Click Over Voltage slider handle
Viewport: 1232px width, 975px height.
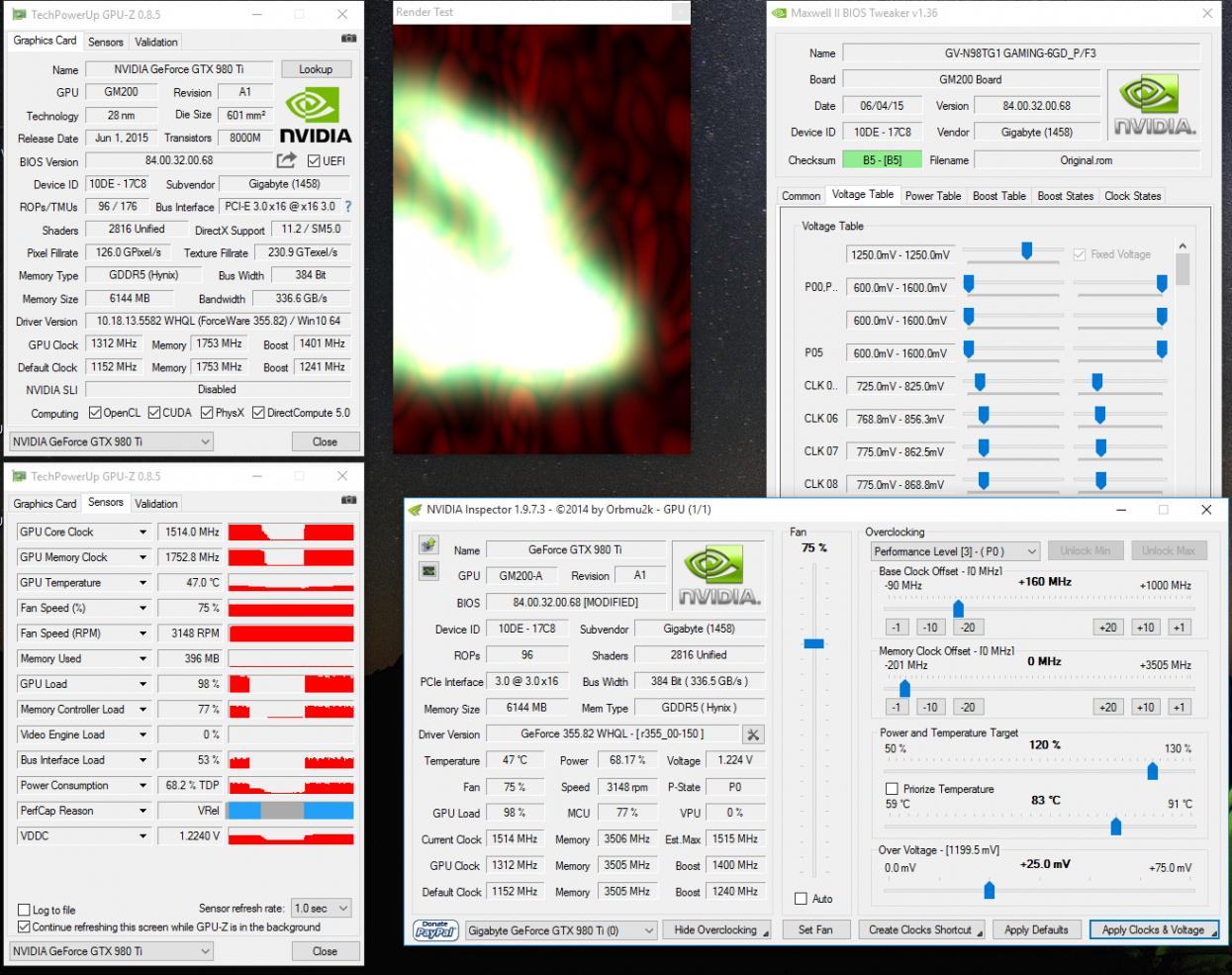989,890
